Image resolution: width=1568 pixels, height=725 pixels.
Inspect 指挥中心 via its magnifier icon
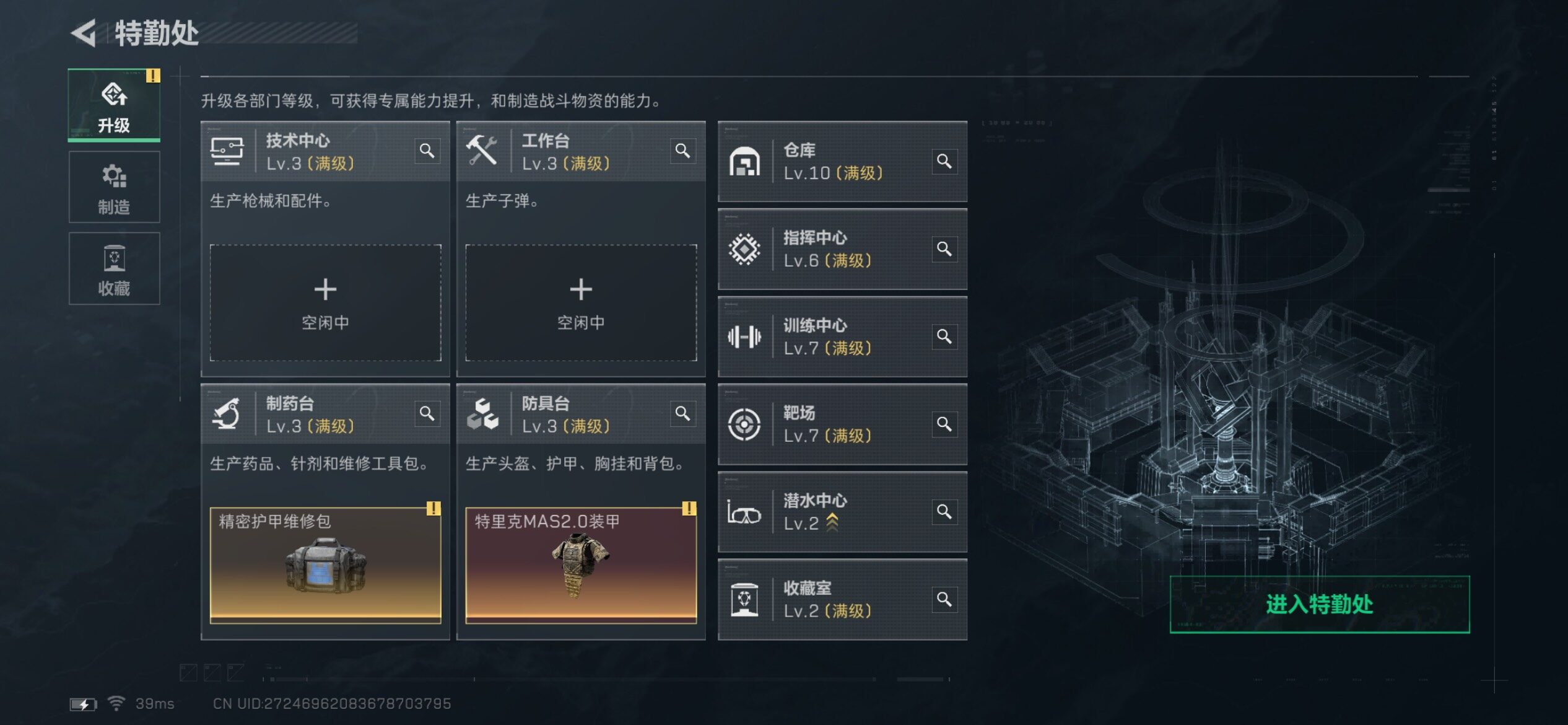(944, 249)
